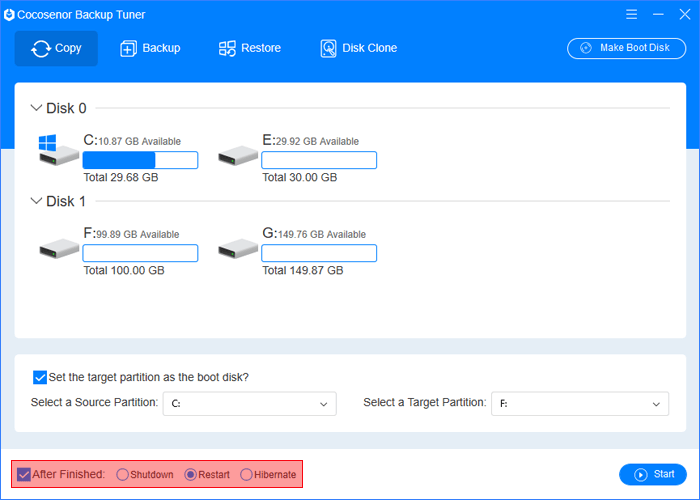The image size is (700, 500).
Task: Select the C: Windows drive icon
Action: click(58, 150)
